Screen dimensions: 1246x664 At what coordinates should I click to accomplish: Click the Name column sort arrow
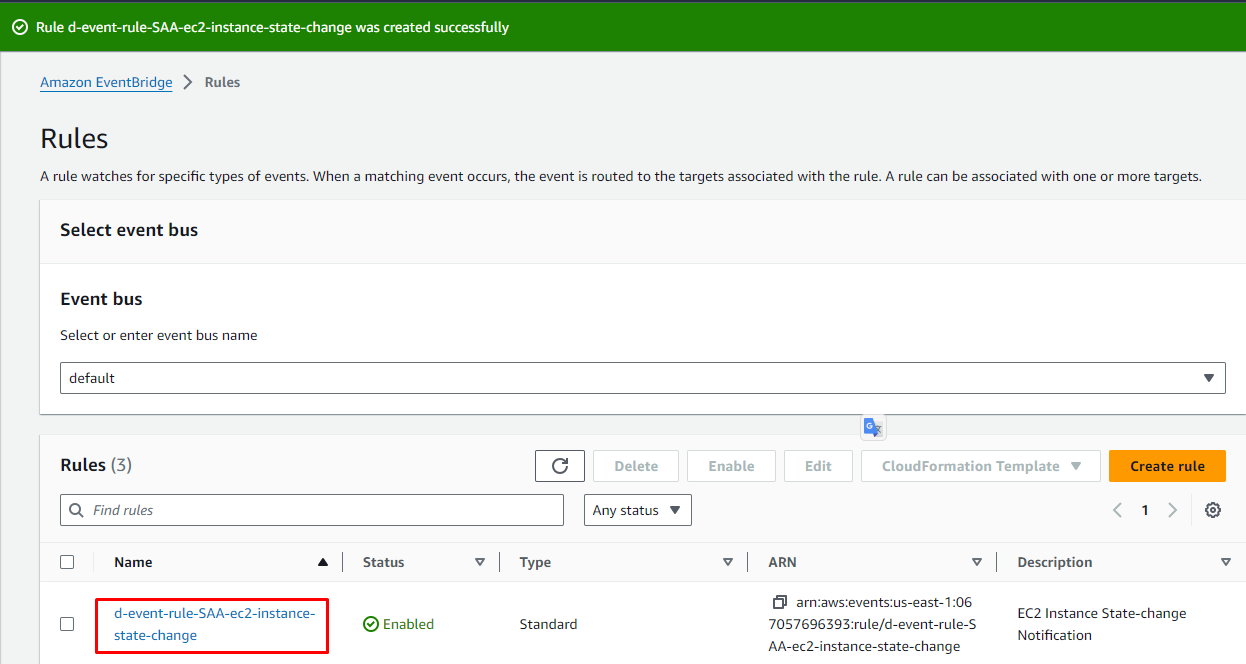(322, 562)
